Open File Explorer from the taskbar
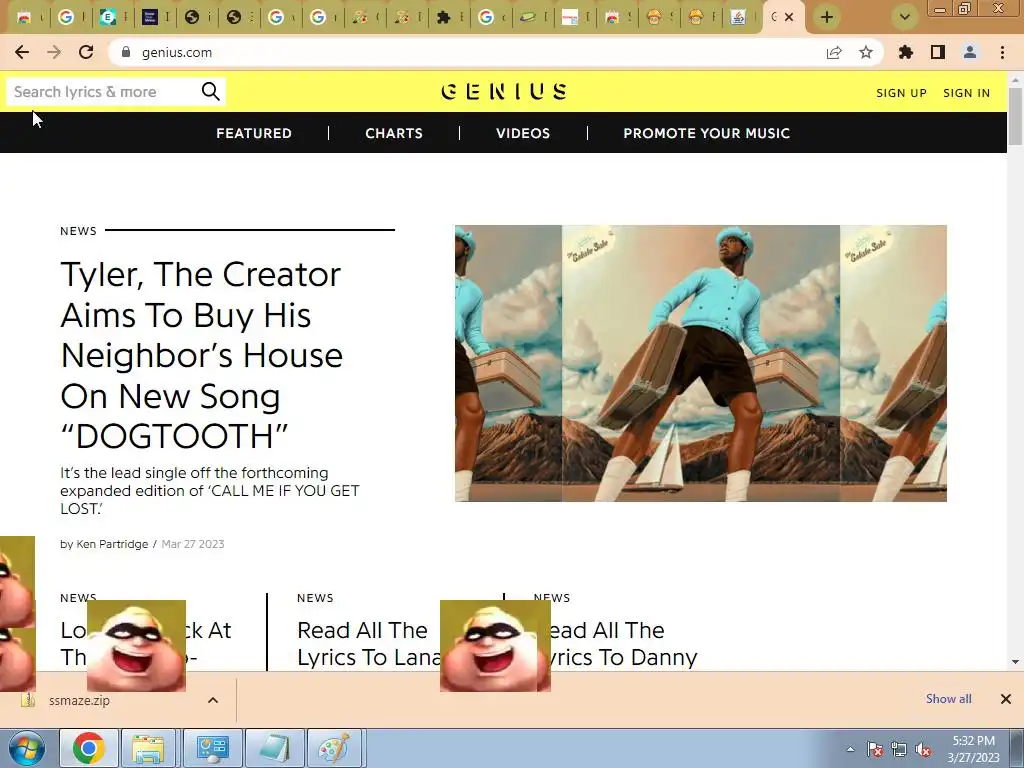 (148, 748)
